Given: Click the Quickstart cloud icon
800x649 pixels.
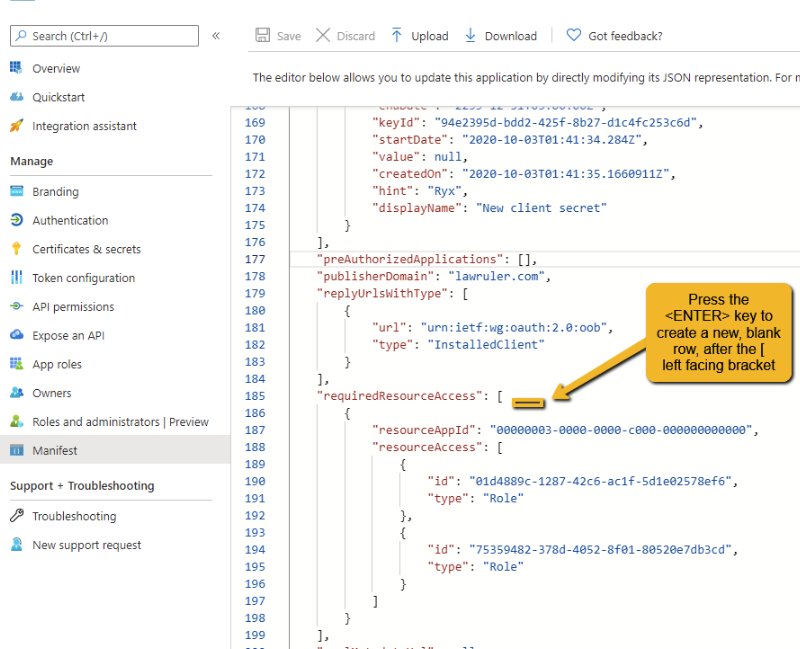Looking at the screenshot, I should pyautogui.click(x=16, y=97).
